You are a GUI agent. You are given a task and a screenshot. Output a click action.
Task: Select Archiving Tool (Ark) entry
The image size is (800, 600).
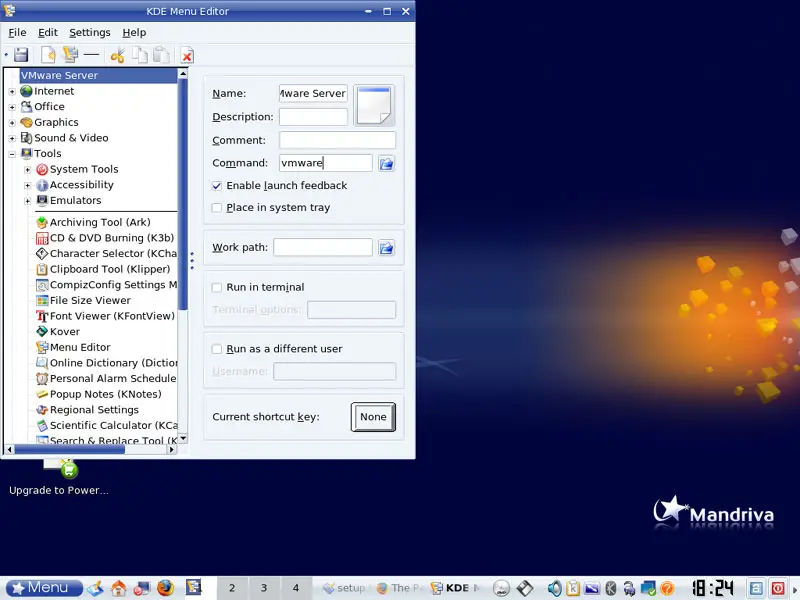point(93,222)
